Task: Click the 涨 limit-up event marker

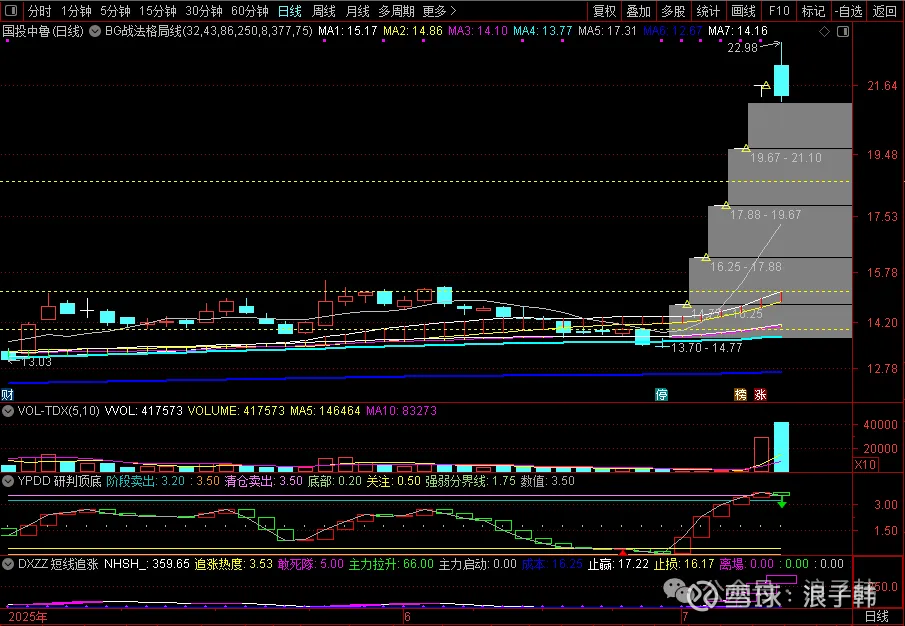Action: 761,395
